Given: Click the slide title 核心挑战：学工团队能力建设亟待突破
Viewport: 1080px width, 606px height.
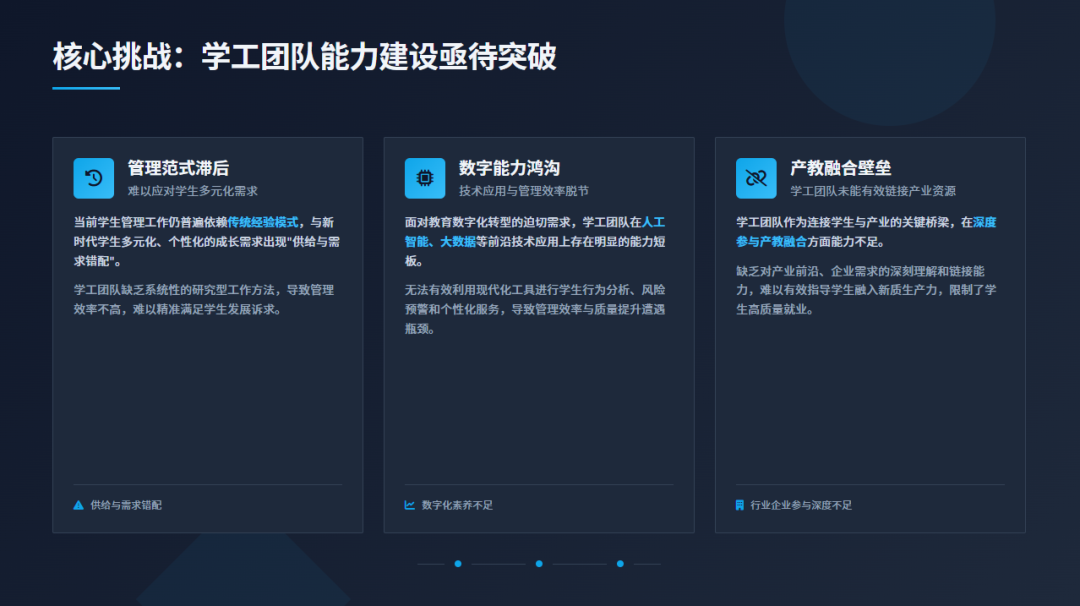Looking at the screenshot, I should pos(304,56).
